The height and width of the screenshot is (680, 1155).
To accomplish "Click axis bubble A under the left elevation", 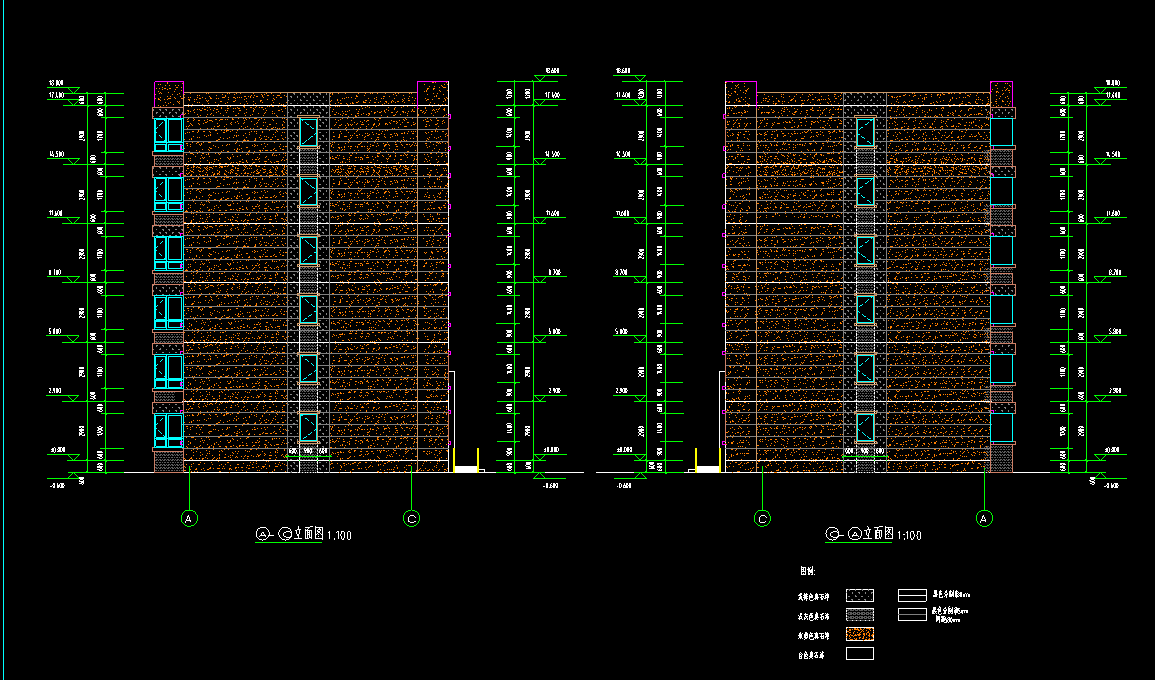I will tap(188, 518).
